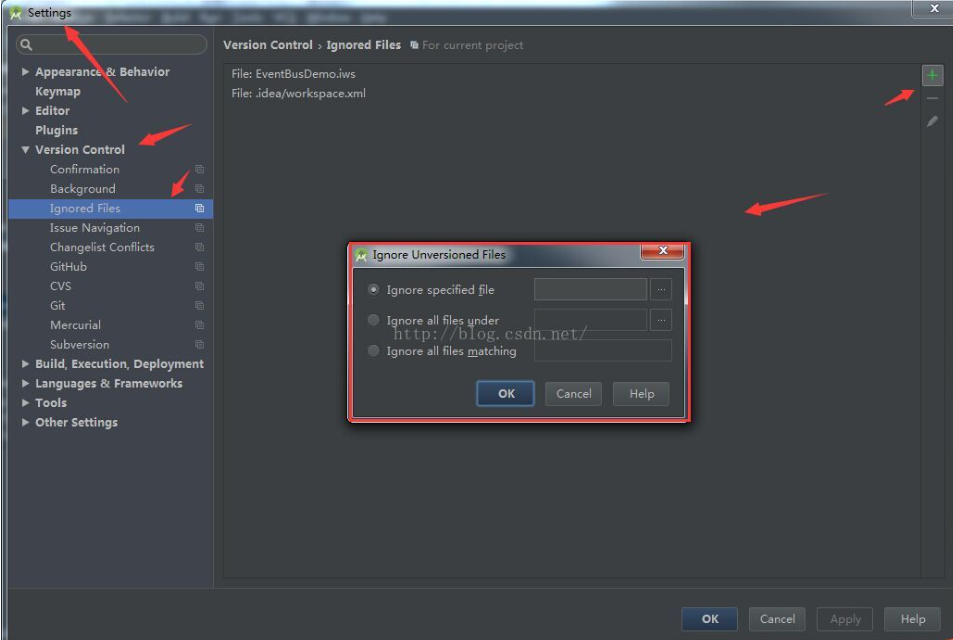Open Git version control settings

pos(57,305)
